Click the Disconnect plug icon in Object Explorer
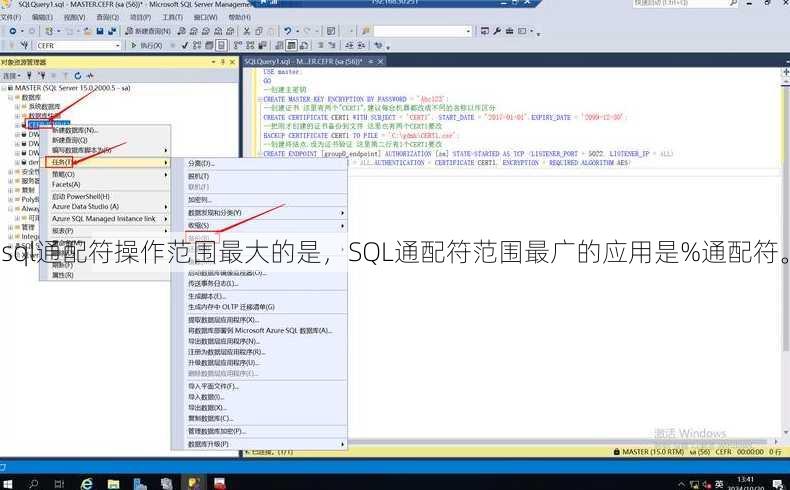Screen dimensions: 790x490 (42, 76)
